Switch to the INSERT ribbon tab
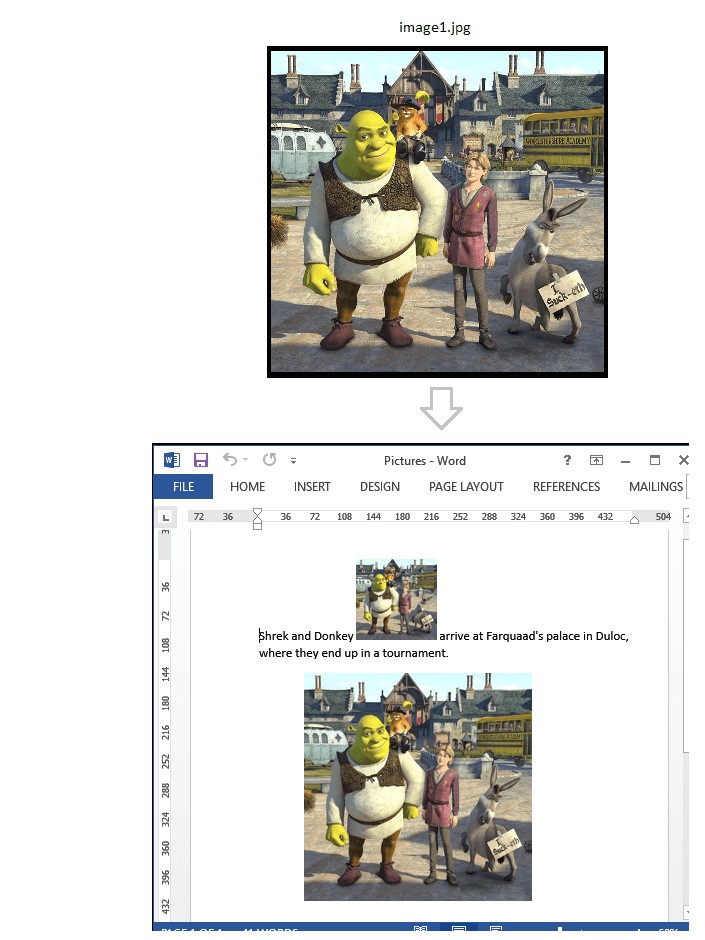 click(312, 487)
